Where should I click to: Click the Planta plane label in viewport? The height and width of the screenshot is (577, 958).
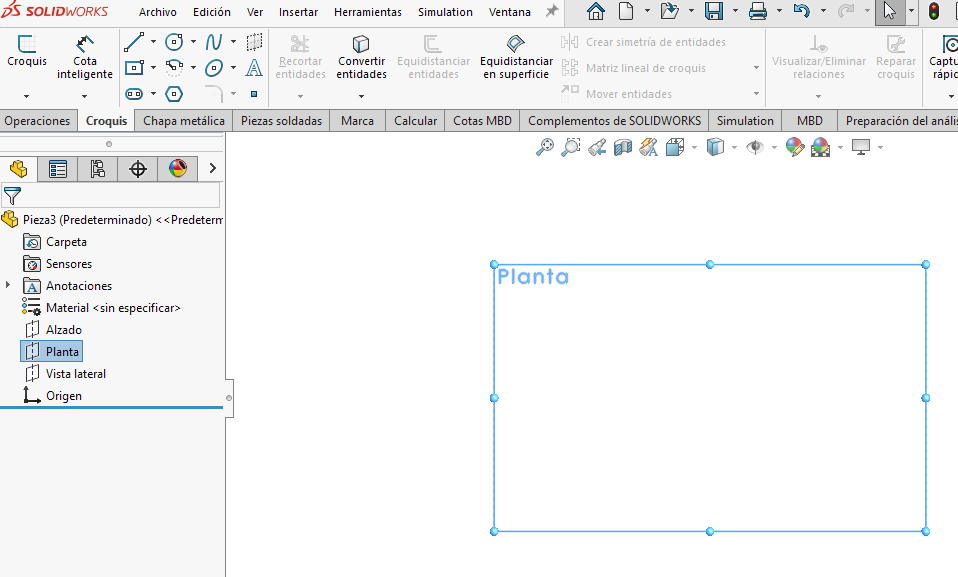533,277
